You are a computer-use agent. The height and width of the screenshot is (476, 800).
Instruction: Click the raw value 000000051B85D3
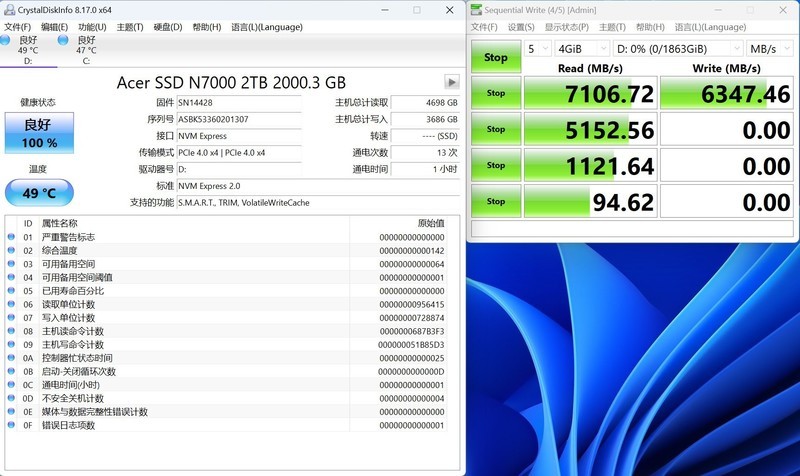click(411, 344)
